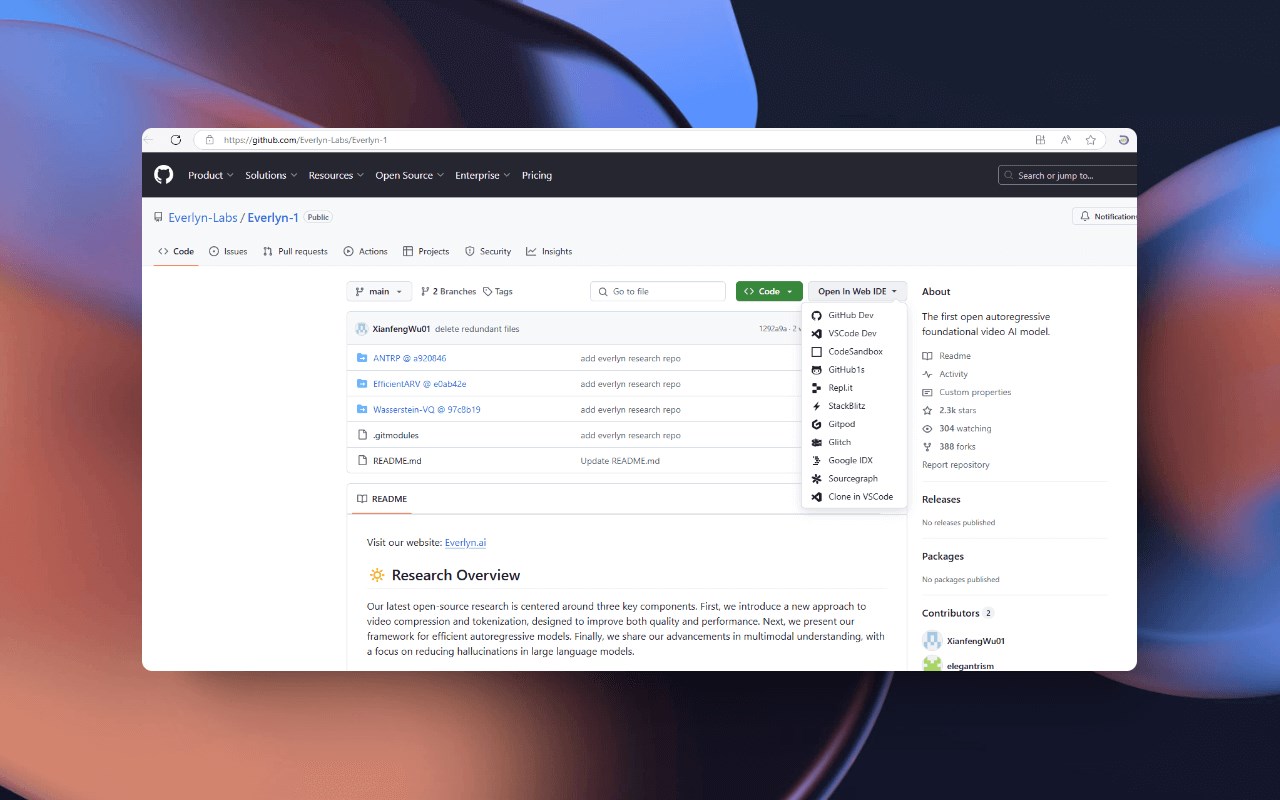Bookmark the page with the star icon
1280x800 pixels.
click(x=1091, y=140)
